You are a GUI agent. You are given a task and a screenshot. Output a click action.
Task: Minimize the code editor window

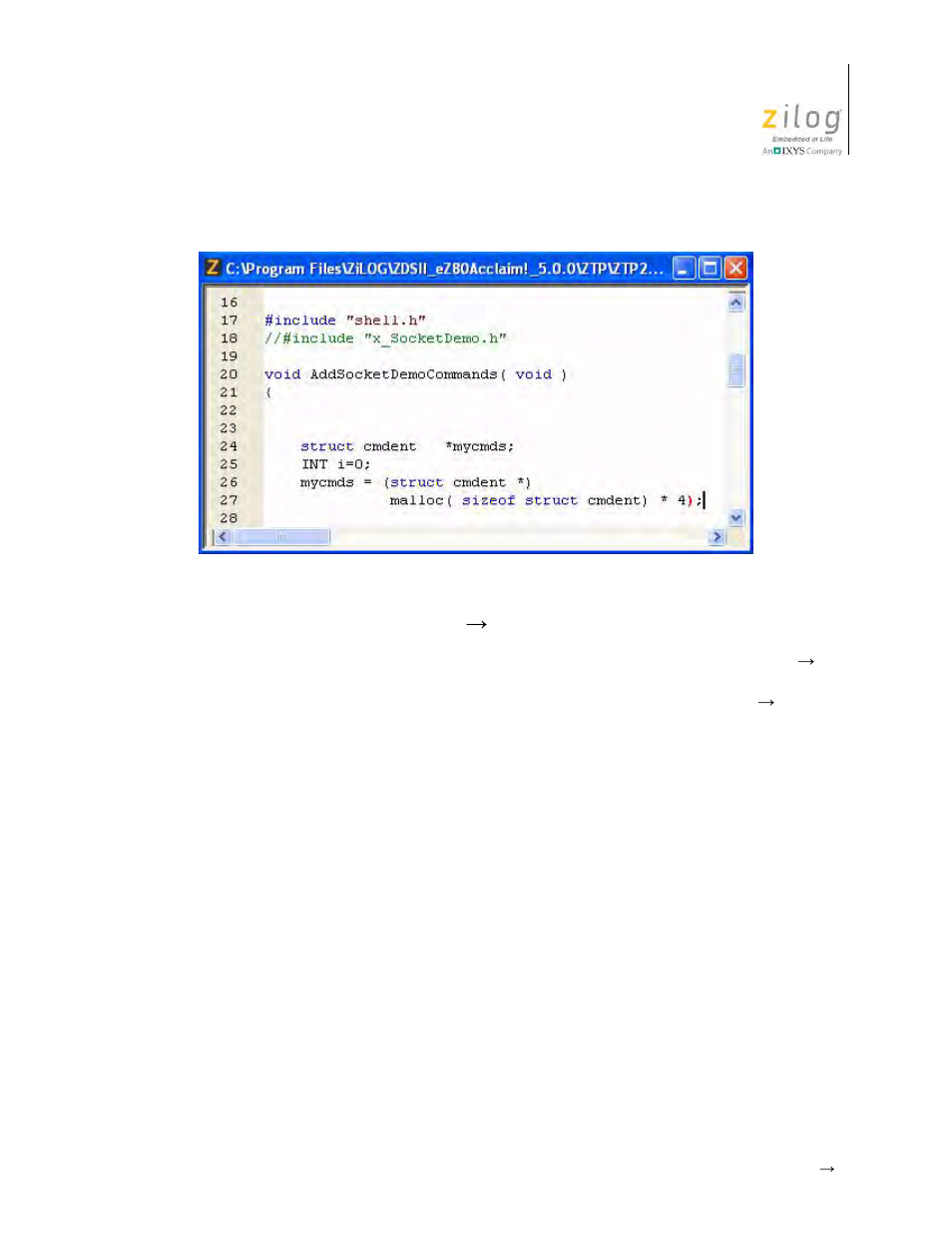pyautogui.click(x=684, y=268)
